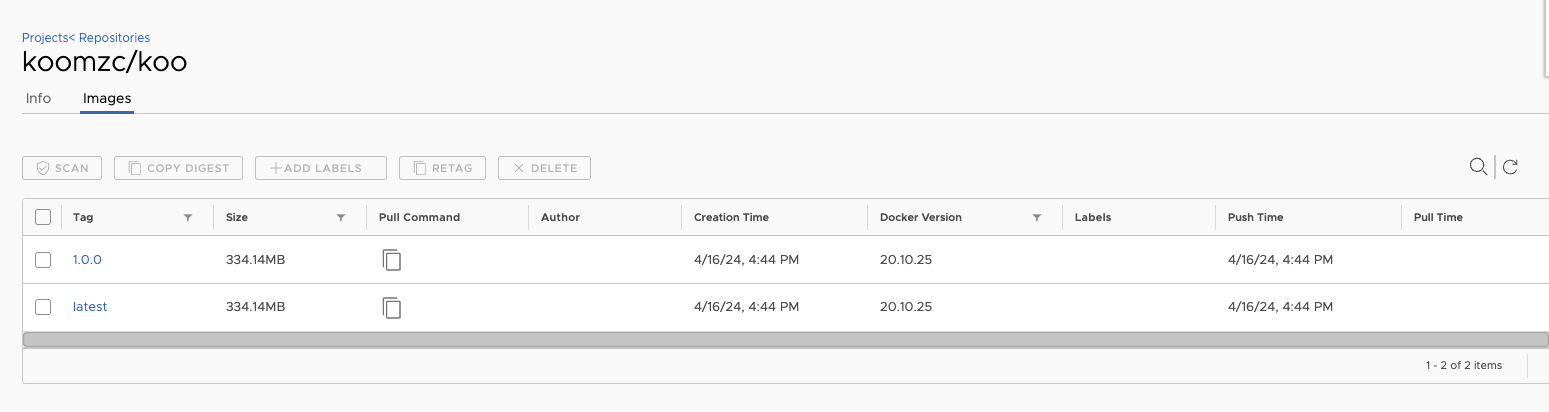The width and height of the screenshot is (1549, 412).
Task: Toggle the select-all checkbox in header
Action: pos(43,217)
